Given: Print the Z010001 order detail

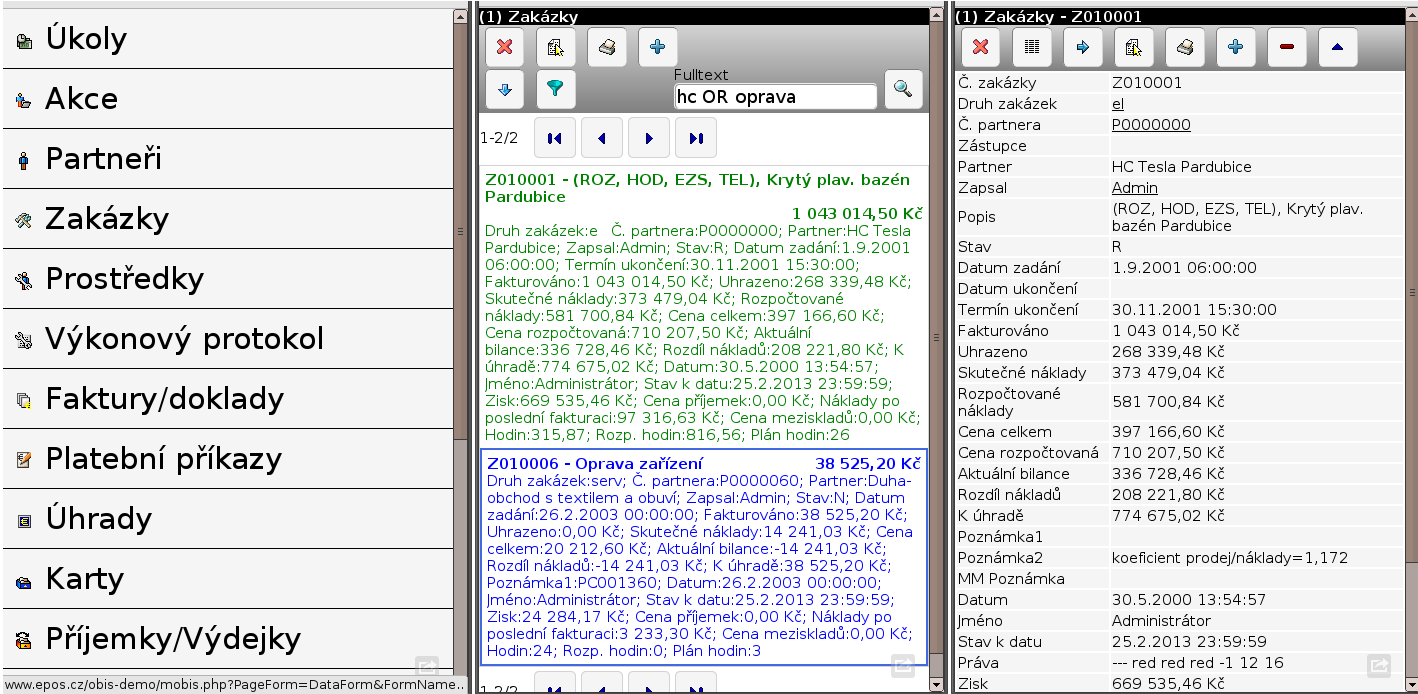Looking at the screenshot, I should [x=1184, y=47].
